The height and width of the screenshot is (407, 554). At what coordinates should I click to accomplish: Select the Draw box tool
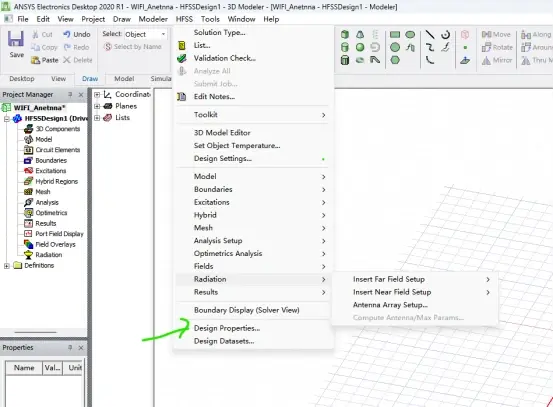(345, 34)
